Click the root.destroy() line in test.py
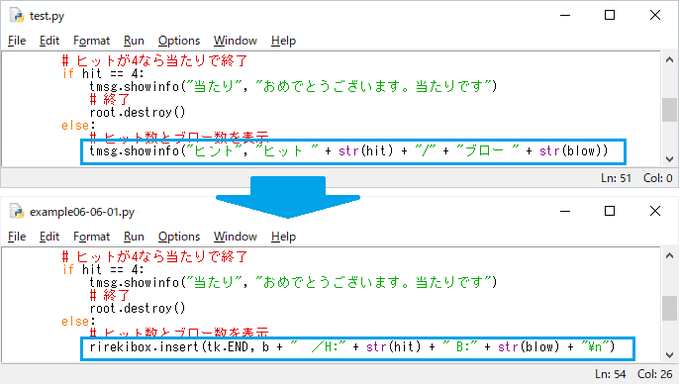Image resolution: width=680 pixels, height=386 pixels. 137,112
